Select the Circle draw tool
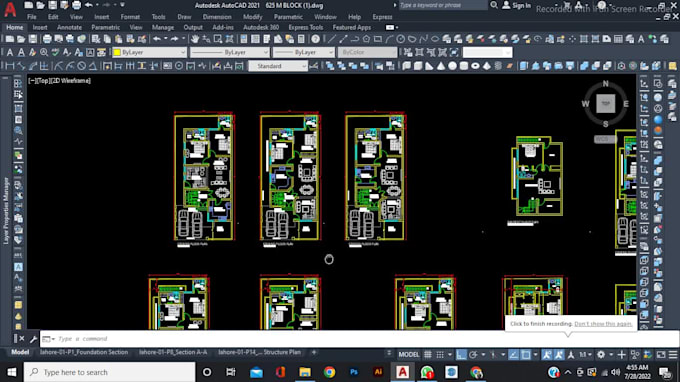This screenshot has width=680, height=382. pos(401,39)
